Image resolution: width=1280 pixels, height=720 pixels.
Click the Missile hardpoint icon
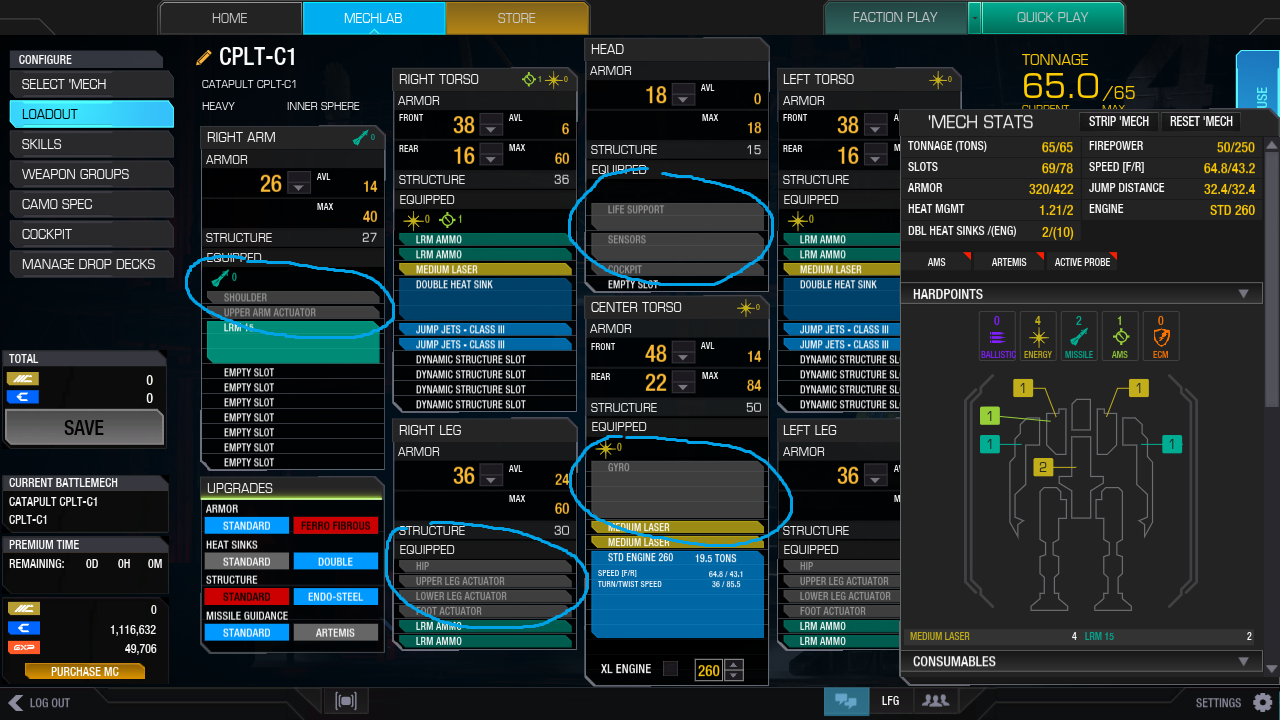point(1079,336)
